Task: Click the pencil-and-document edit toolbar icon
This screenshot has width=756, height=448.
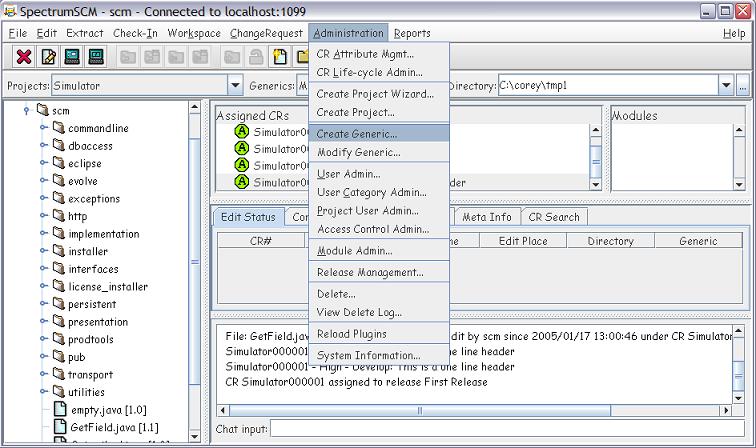Action: (x=48, y=56)
